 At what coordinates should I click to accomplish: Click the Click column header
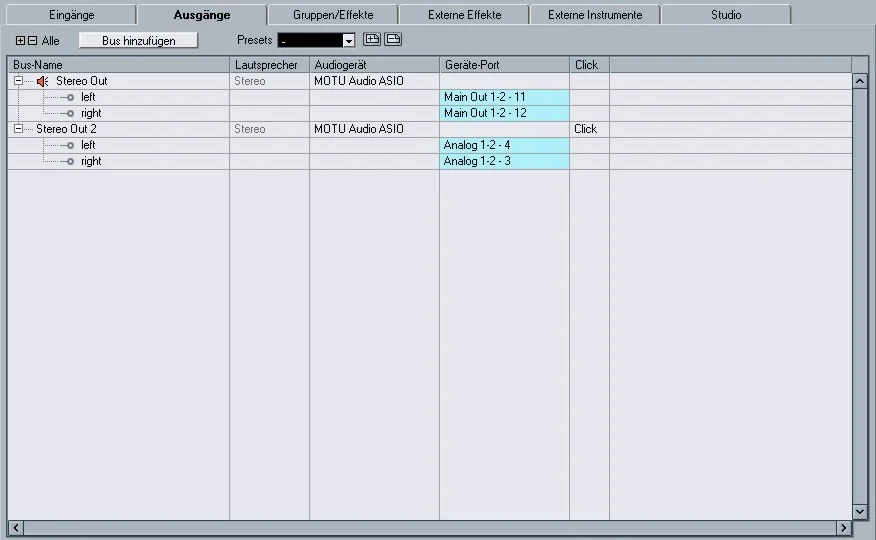(589, 65)
